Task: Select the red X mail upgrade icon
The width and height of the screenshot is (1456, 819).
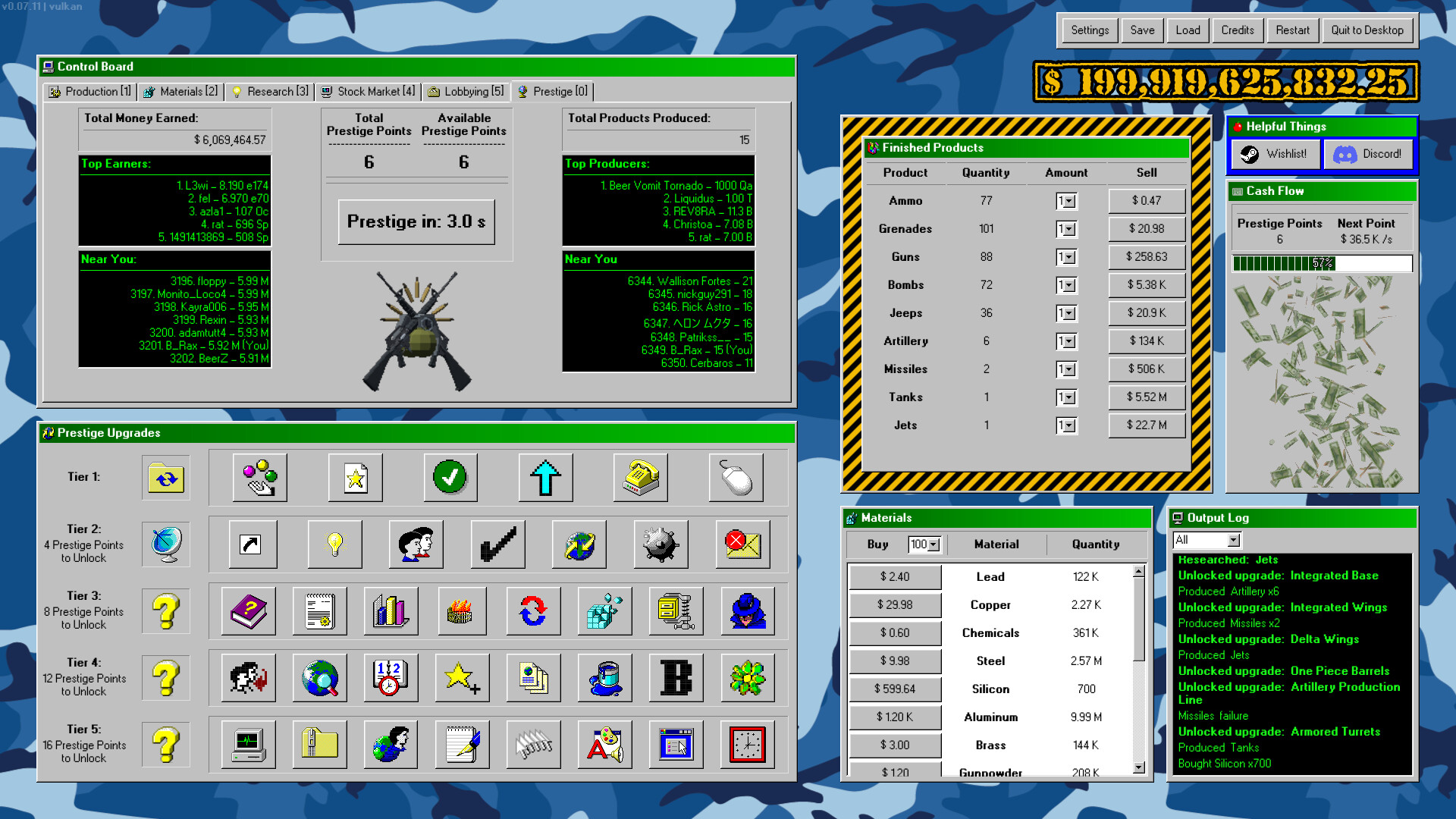Action: [x=742, y=544]
